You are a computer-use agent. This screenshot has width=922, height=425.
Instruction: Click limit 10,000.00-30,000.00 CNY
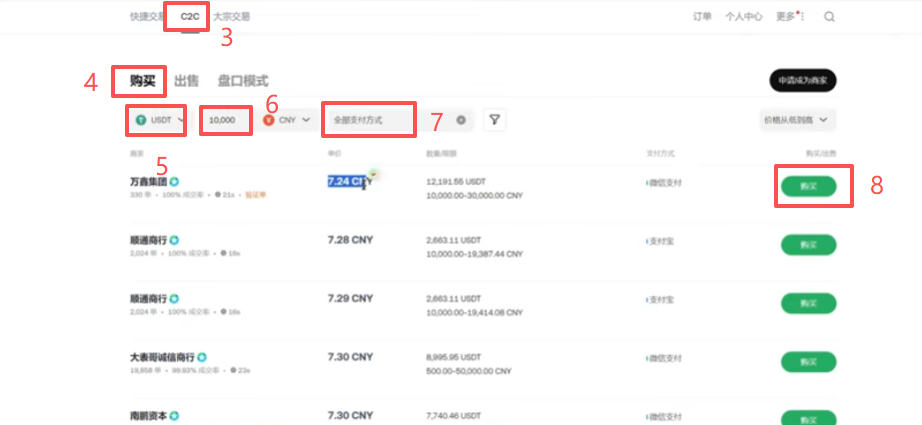click(x=475, y=195)
